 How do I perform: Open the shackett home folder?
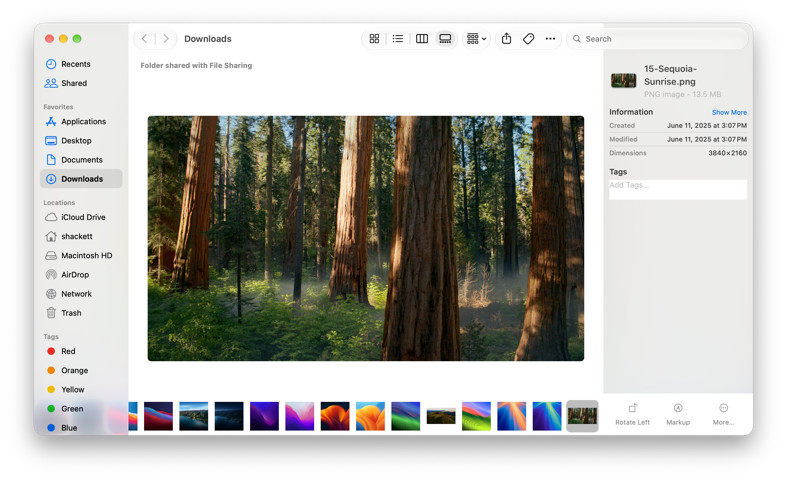(x=81, y=236)
